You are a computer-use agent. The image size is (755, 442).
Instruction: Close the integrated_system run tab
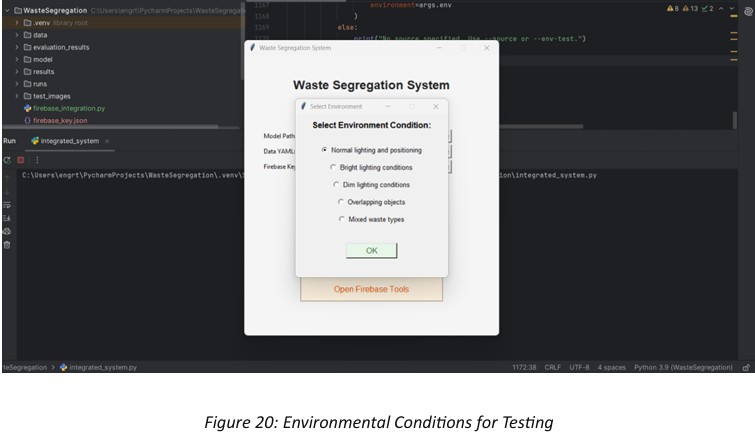click(108, 141)
